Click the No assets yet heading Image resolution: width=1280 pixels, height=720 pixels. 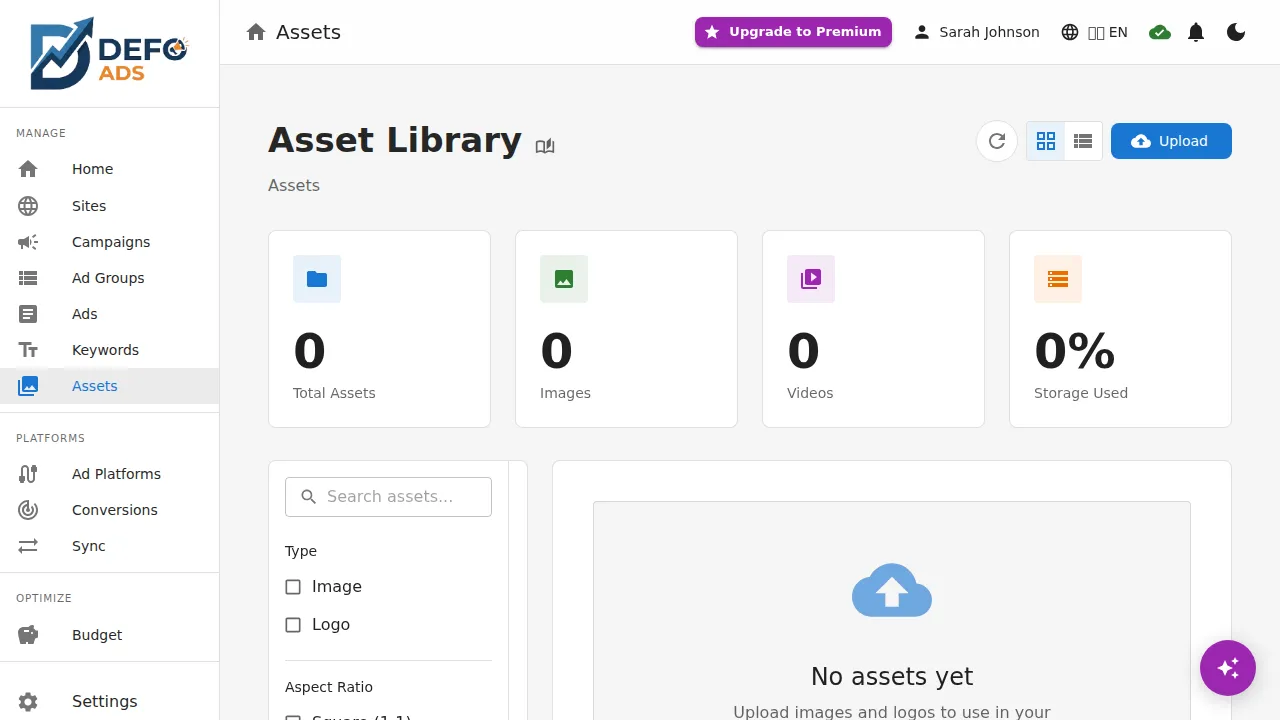(892, 677)
